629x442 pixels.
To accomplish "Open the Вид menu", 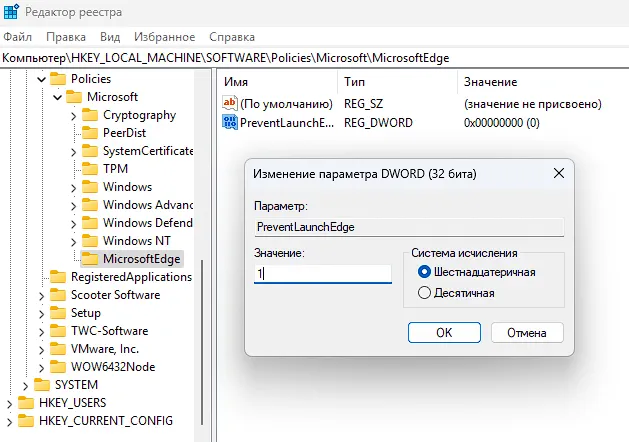I will 110,37.
